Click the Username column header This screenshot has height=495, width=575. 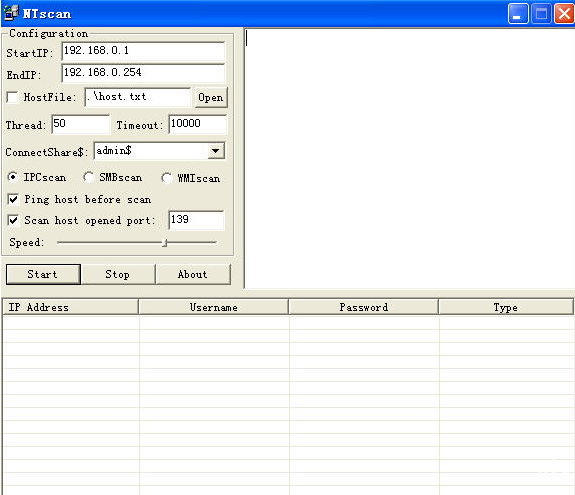pos(213,307)
